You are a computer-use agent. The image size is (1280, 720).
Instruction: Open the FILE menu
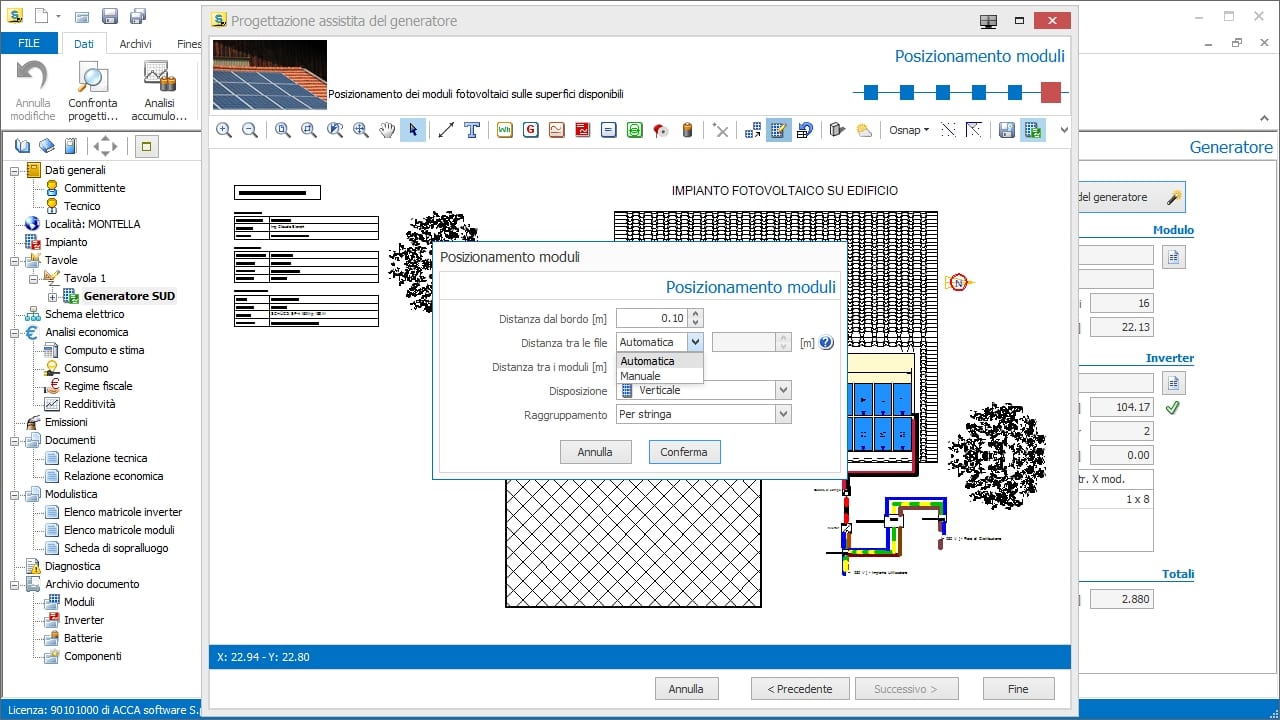point(29,44)
